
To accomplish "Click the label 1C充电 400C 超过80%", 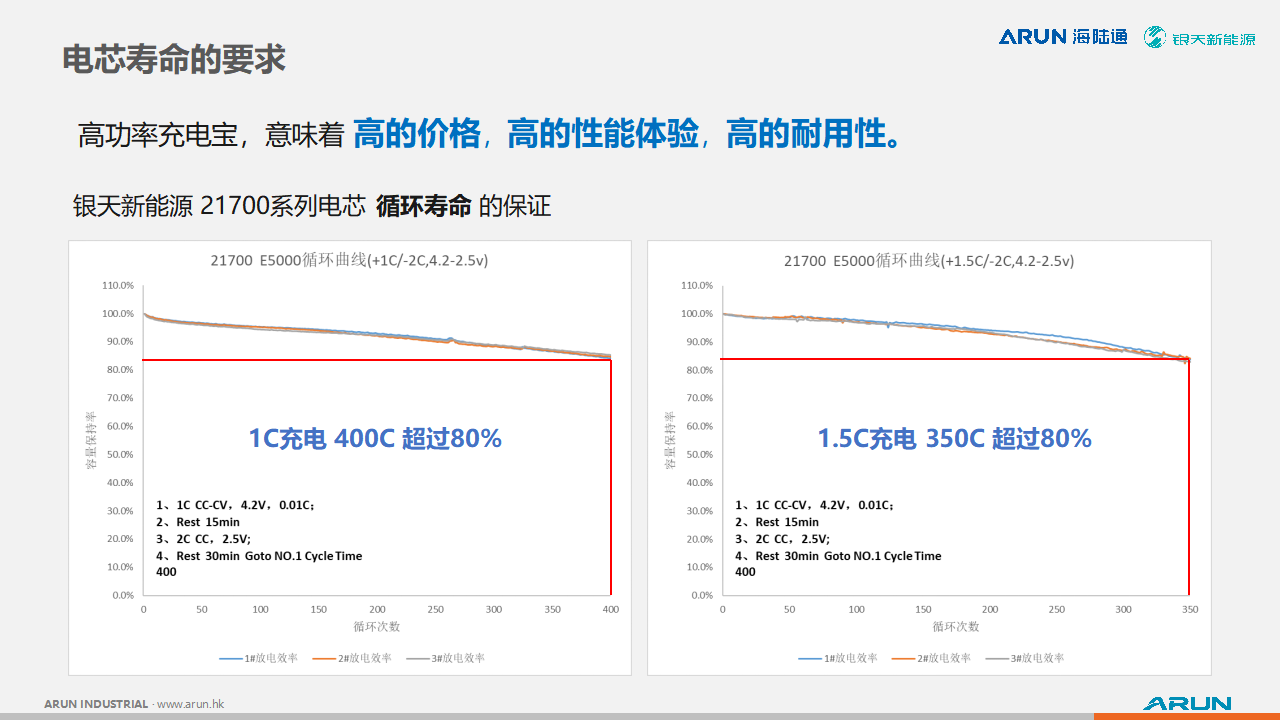I will click(x=375, y=438).
